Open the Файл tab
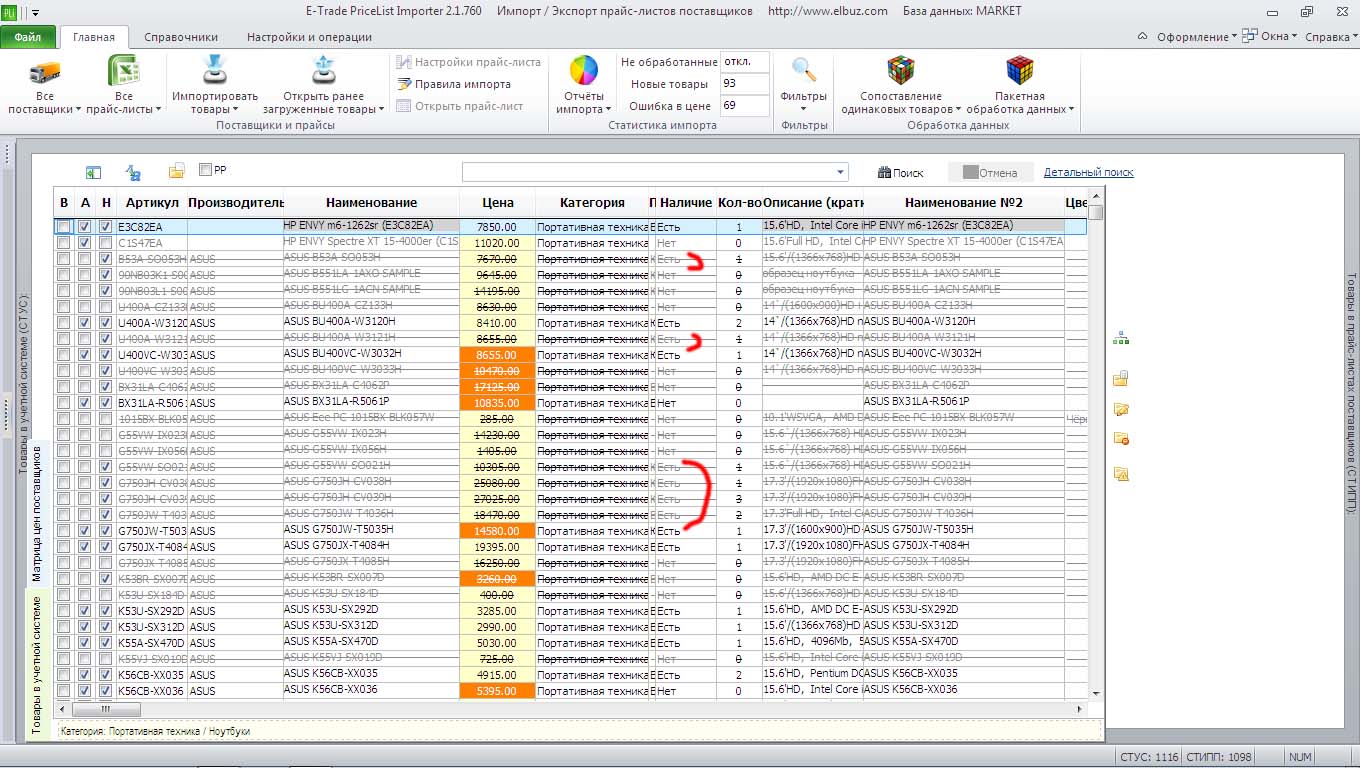Viewport: 1360px width, 768px height. [28, 37]
